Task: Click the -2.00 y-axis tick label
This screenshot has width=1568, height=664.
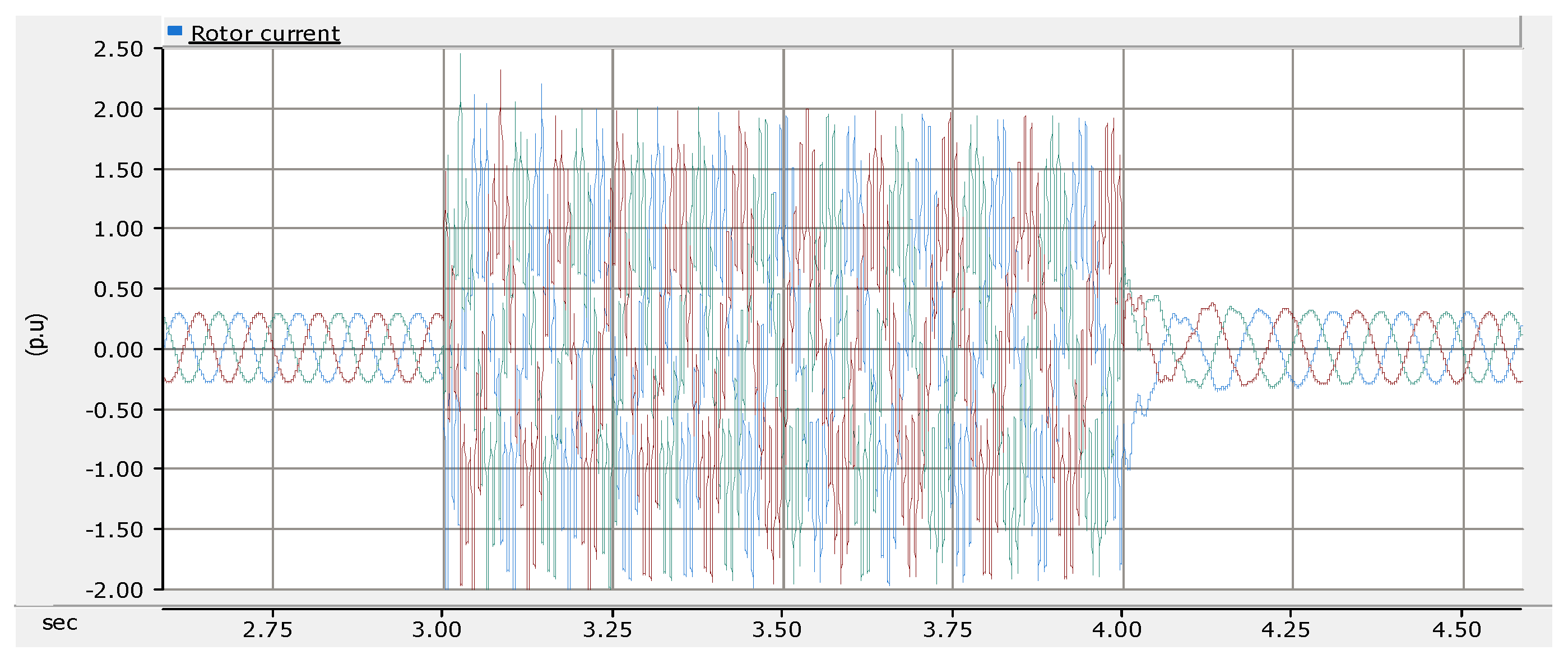Action: click(x=115, y=591)
